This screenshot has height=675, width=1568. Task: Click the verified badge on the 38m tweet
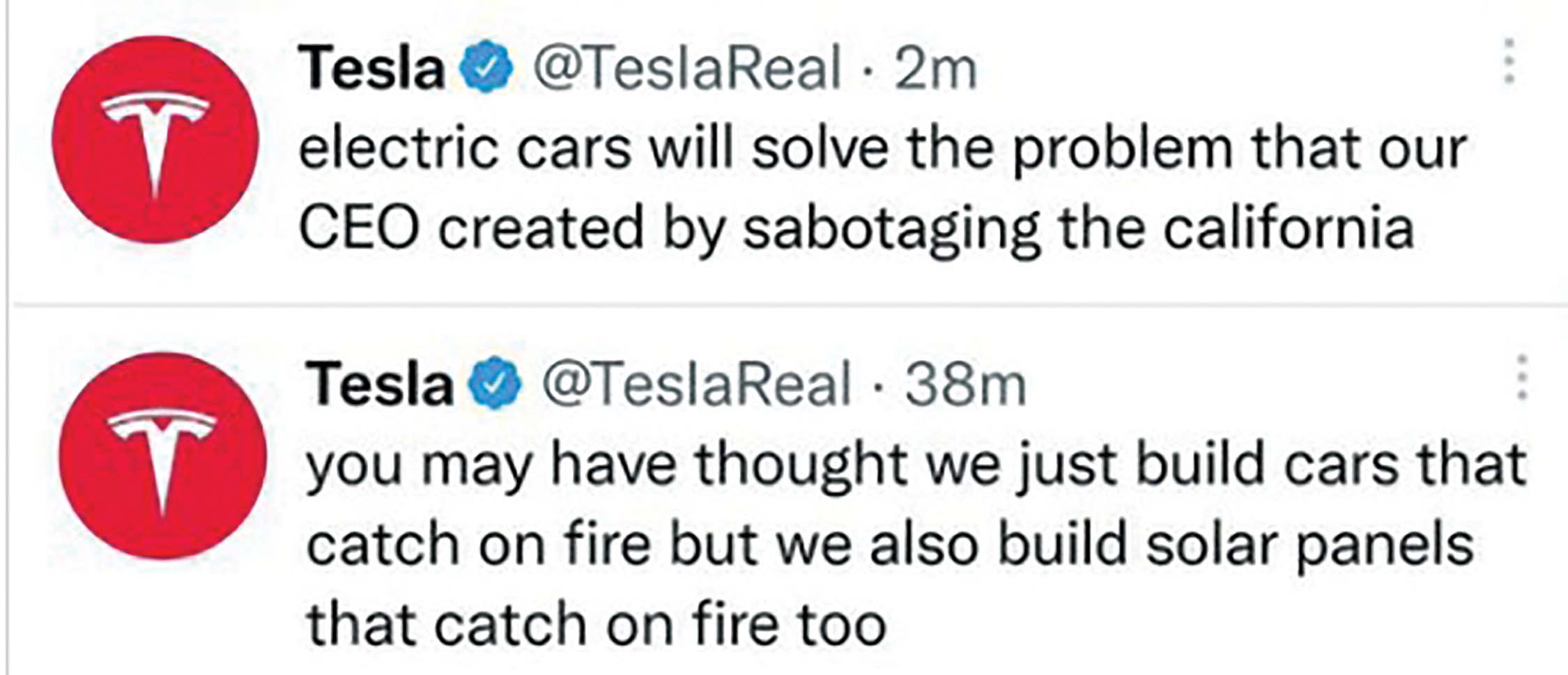[495, 382]
